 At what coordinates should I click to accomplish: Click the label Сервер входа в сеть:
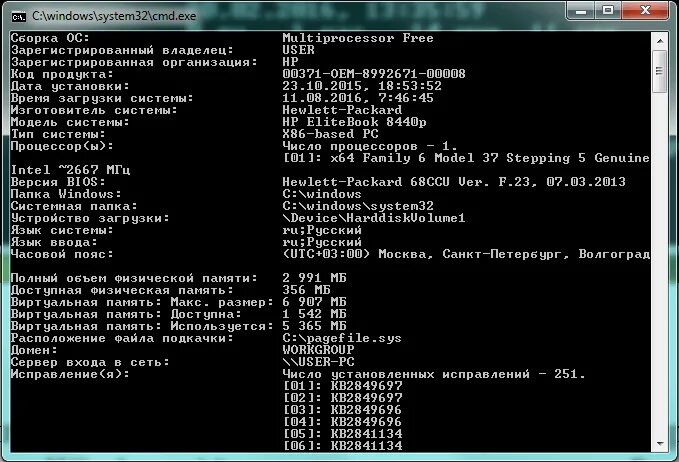(x=90, y=362)
